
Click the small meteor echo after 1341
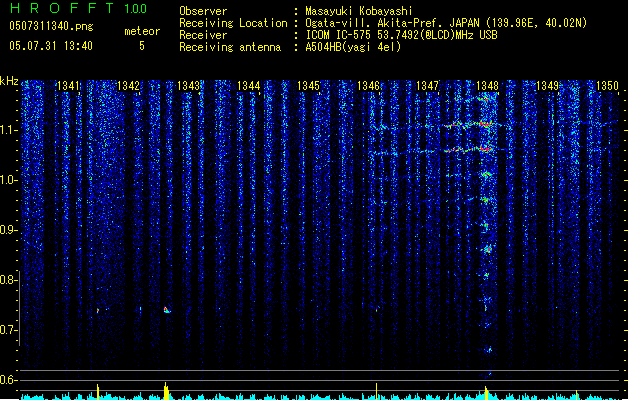coord(98,311)
